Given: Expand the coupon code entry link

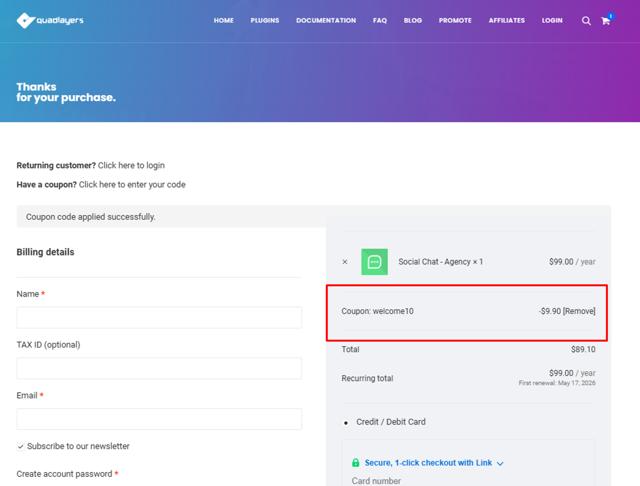Looking at the screenshot, I should coord(132,184).
